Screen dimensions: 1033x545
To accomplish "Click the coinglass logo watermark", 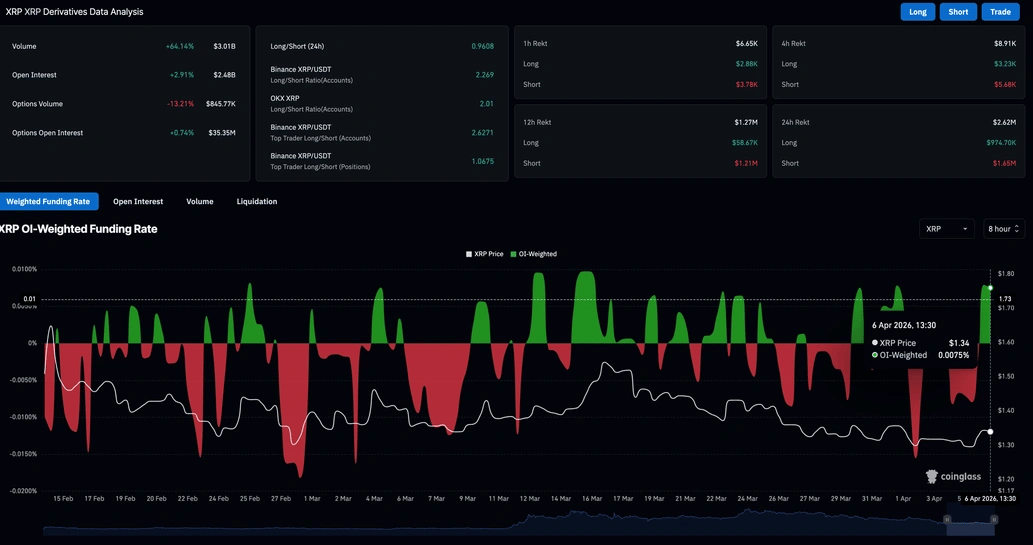I will tap(952, 477).
